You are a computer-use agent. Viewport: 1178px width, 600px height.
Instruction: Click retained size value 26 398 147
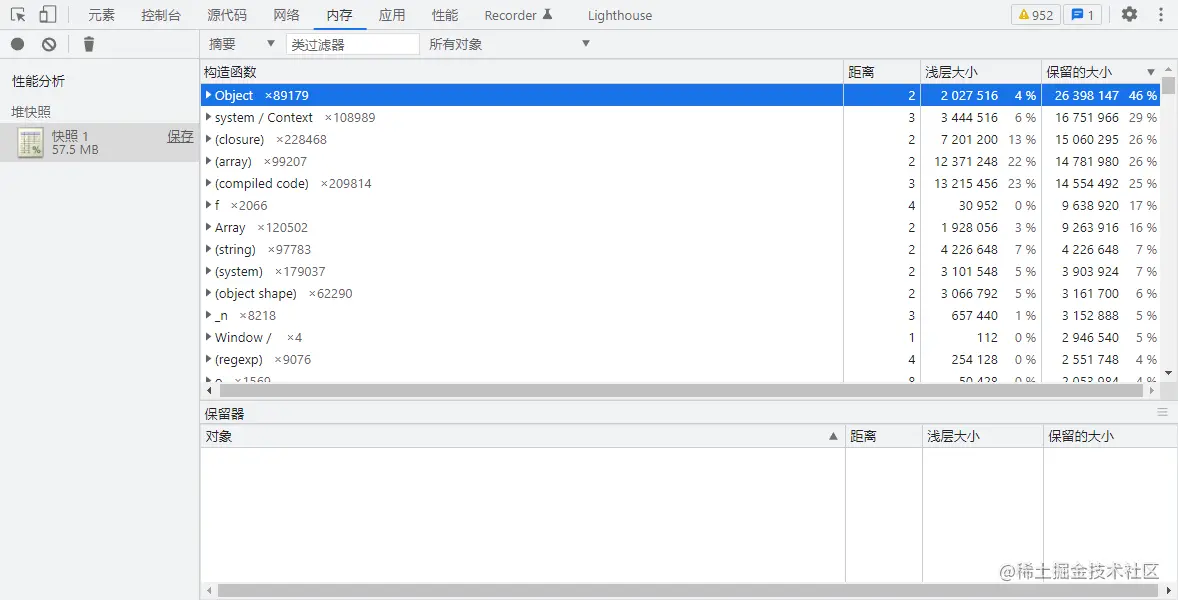1086,95
